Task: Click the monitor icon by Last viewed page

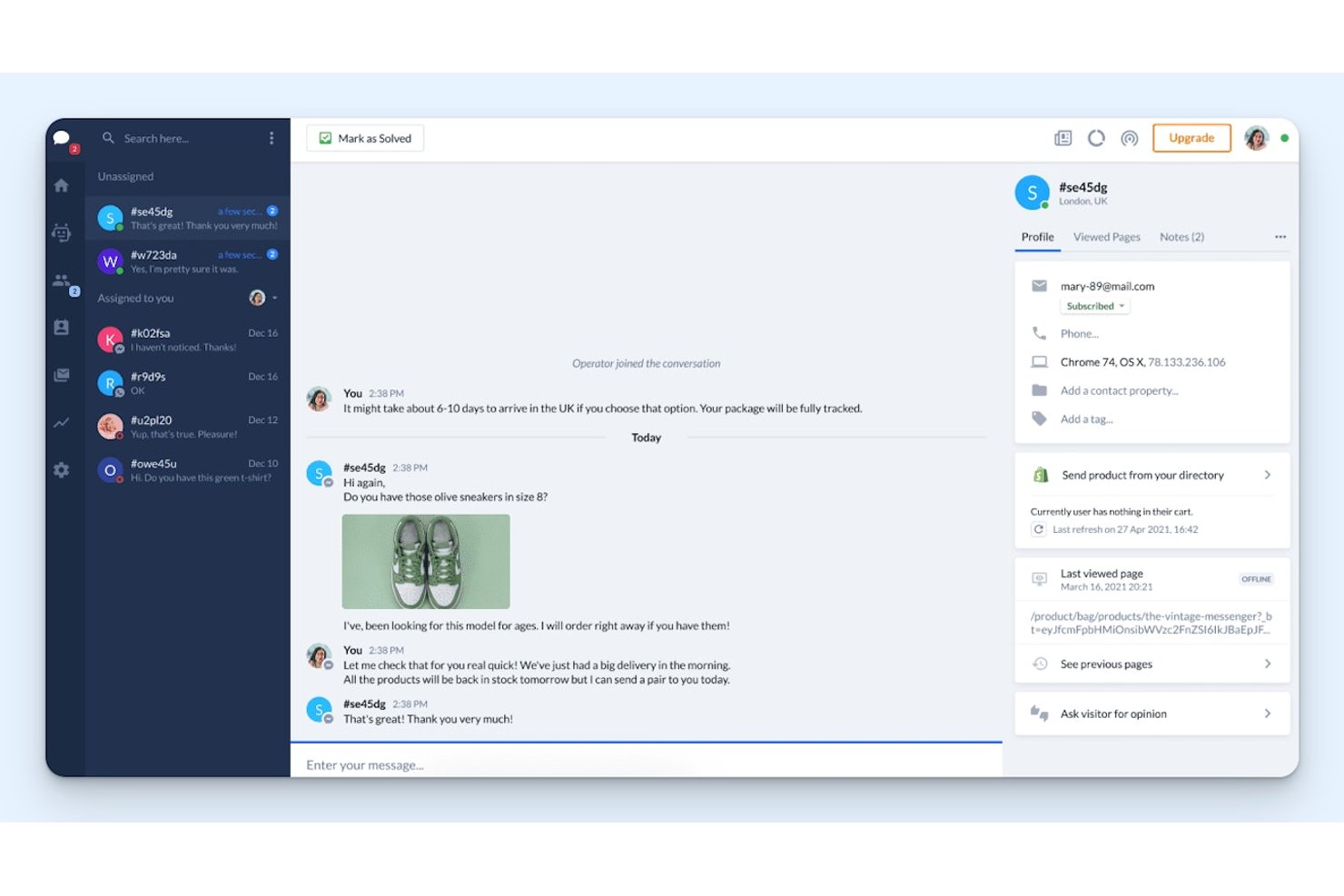Action: (x=1040, y=579)
